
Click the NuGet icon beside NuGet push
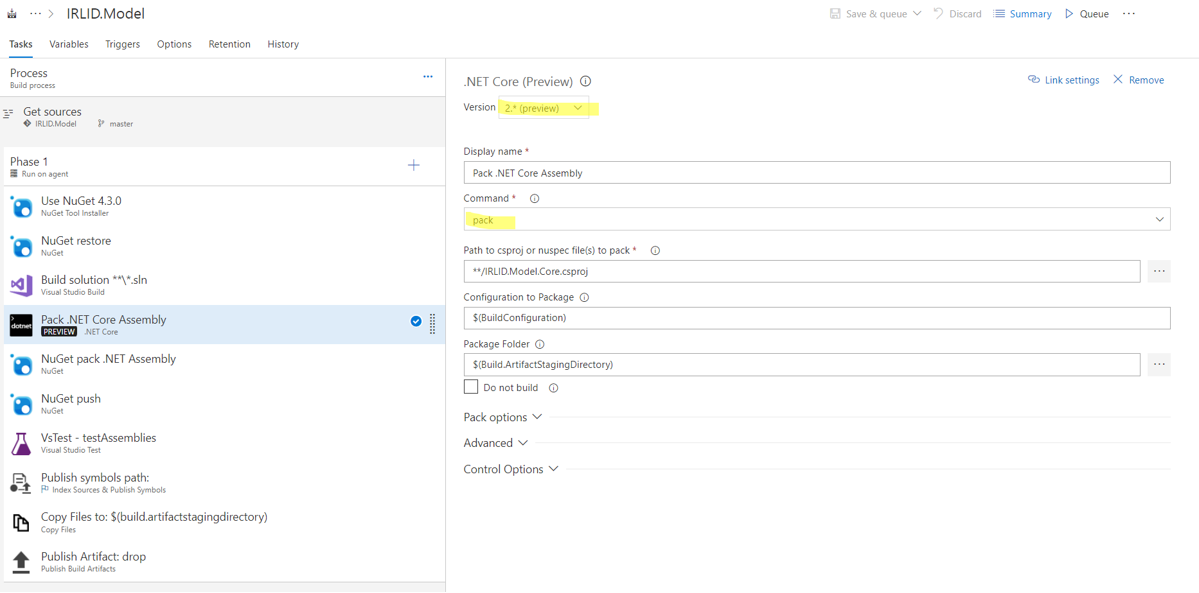coord(21,405)
